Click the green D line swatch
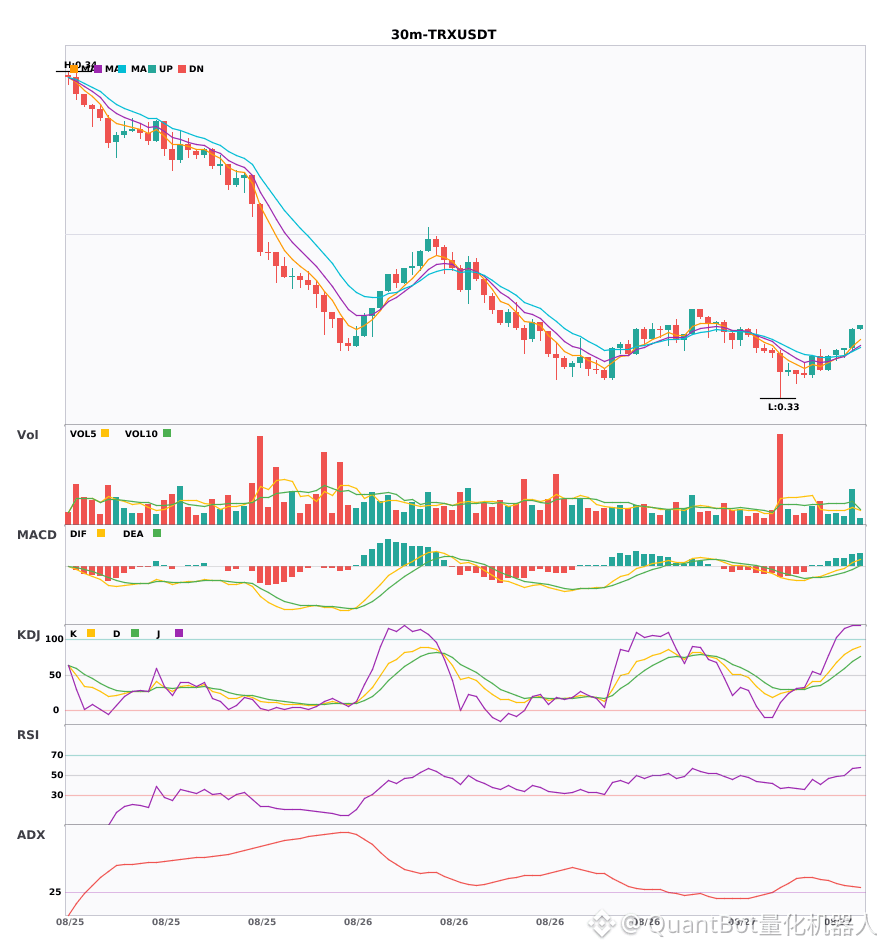The width and height of the screenshot is (885, 950). coord(135,633)
